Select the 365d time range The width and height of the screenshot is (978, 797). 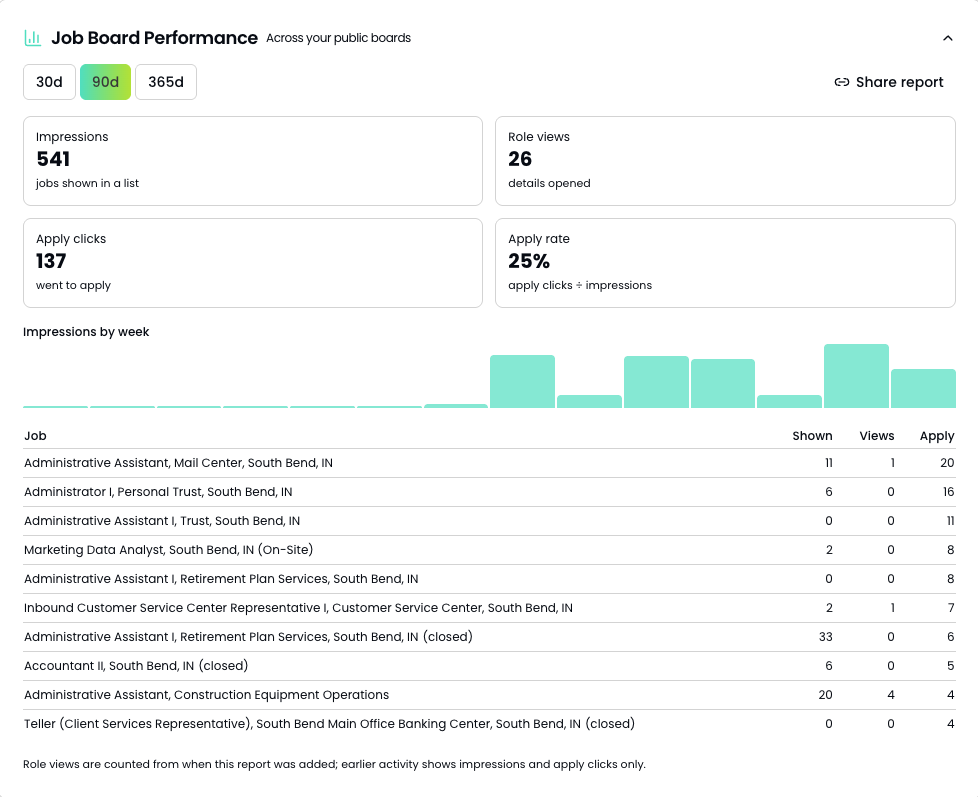[166, 82]
